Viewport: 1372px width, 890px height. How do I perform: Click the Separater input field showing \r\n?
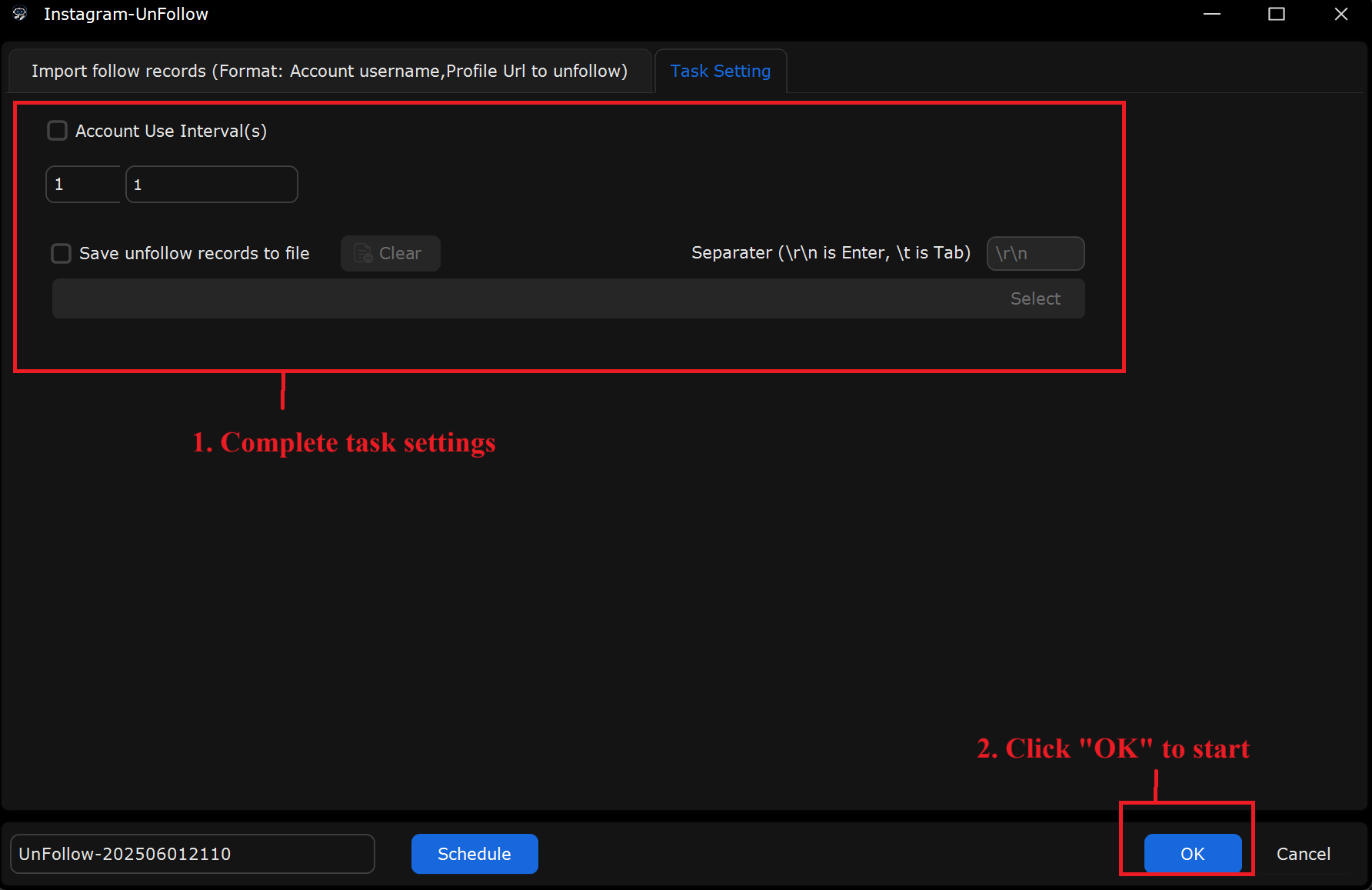pos(1035,253)
